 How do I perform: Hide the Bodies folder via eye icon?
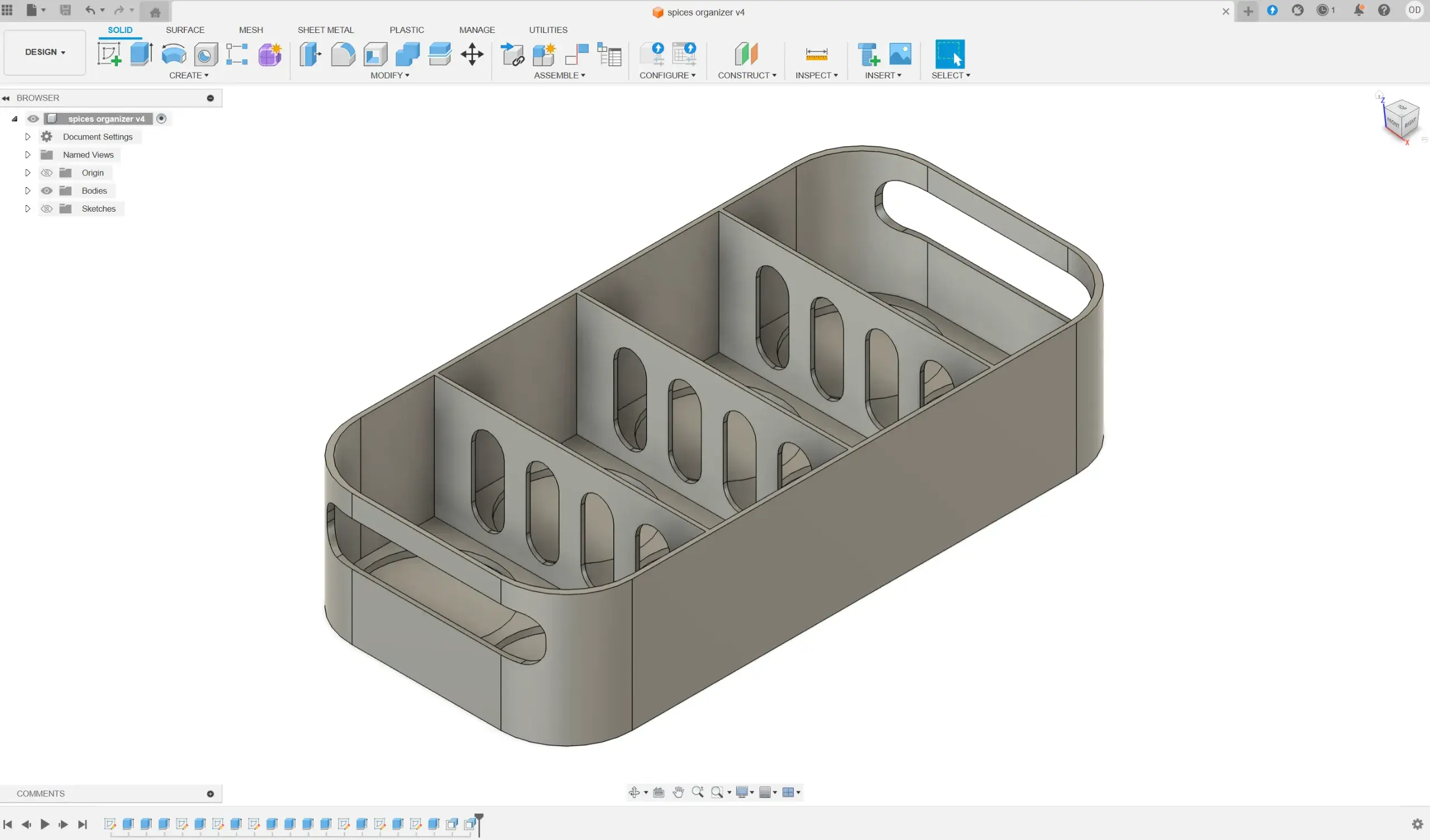(x=47, y=190)
